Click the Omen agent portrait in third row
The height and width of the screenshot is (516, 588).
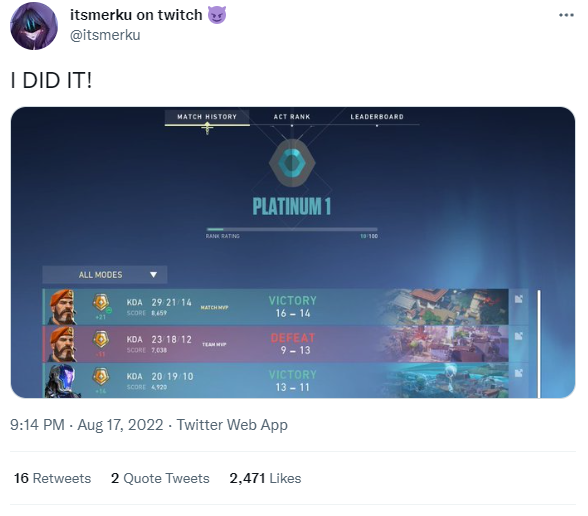62,381
